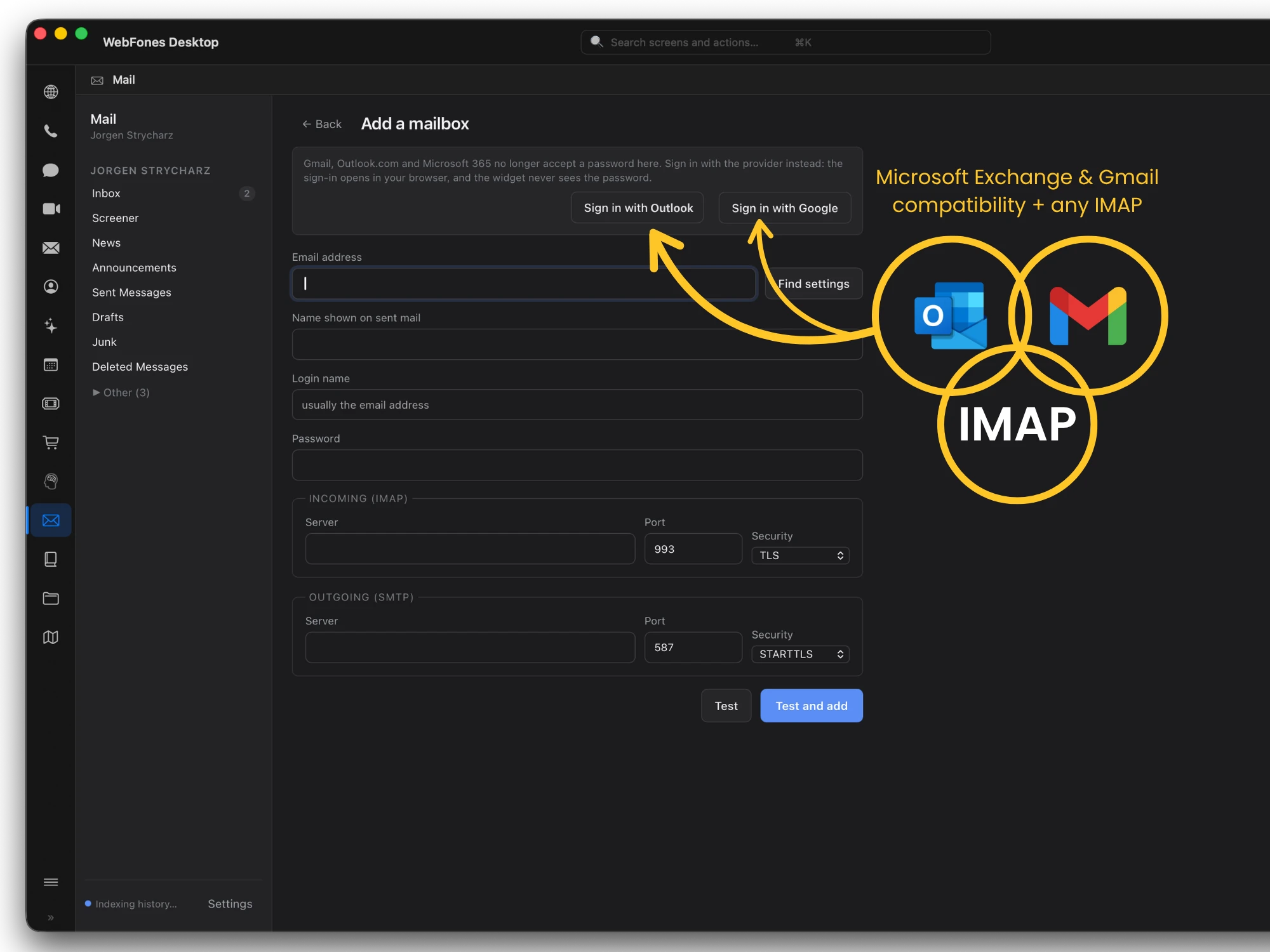
Task: Open the Sent Messages folder
Action: click(173, 292)
